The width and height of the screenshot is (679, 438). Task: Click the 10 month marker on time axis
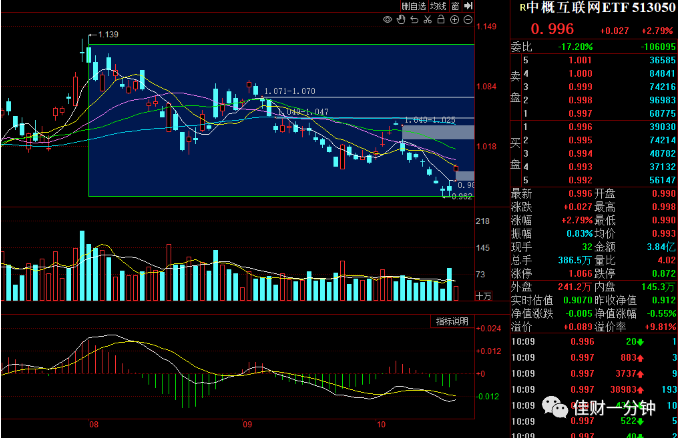(381, 425)
